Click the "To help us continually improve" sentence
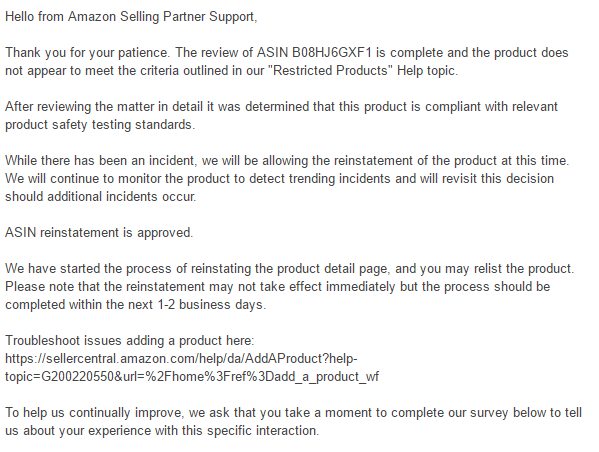The height and width of the screenshot is (452, 599). (293, 413)
